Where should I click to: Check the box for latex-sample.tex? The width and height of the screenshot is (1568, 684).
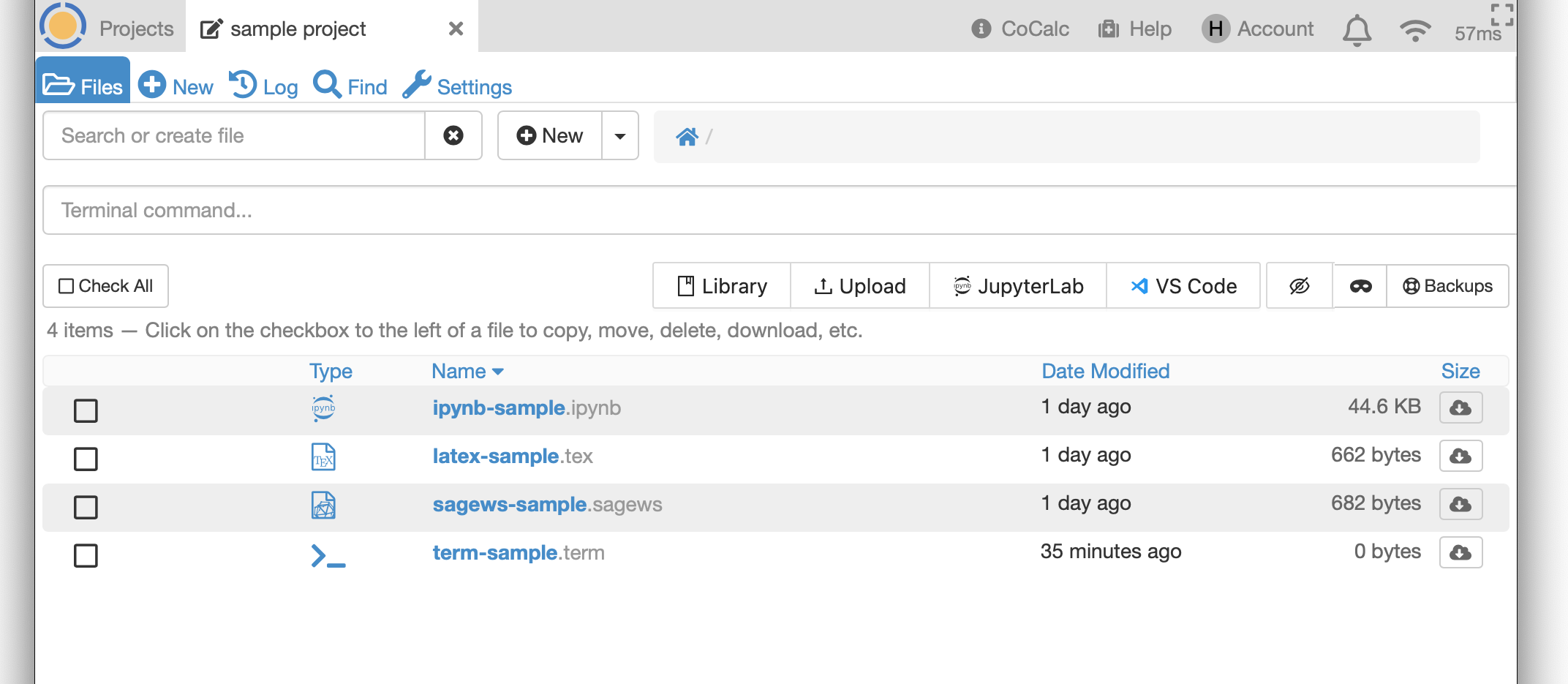pyautogui.click(x=86, y=459)
